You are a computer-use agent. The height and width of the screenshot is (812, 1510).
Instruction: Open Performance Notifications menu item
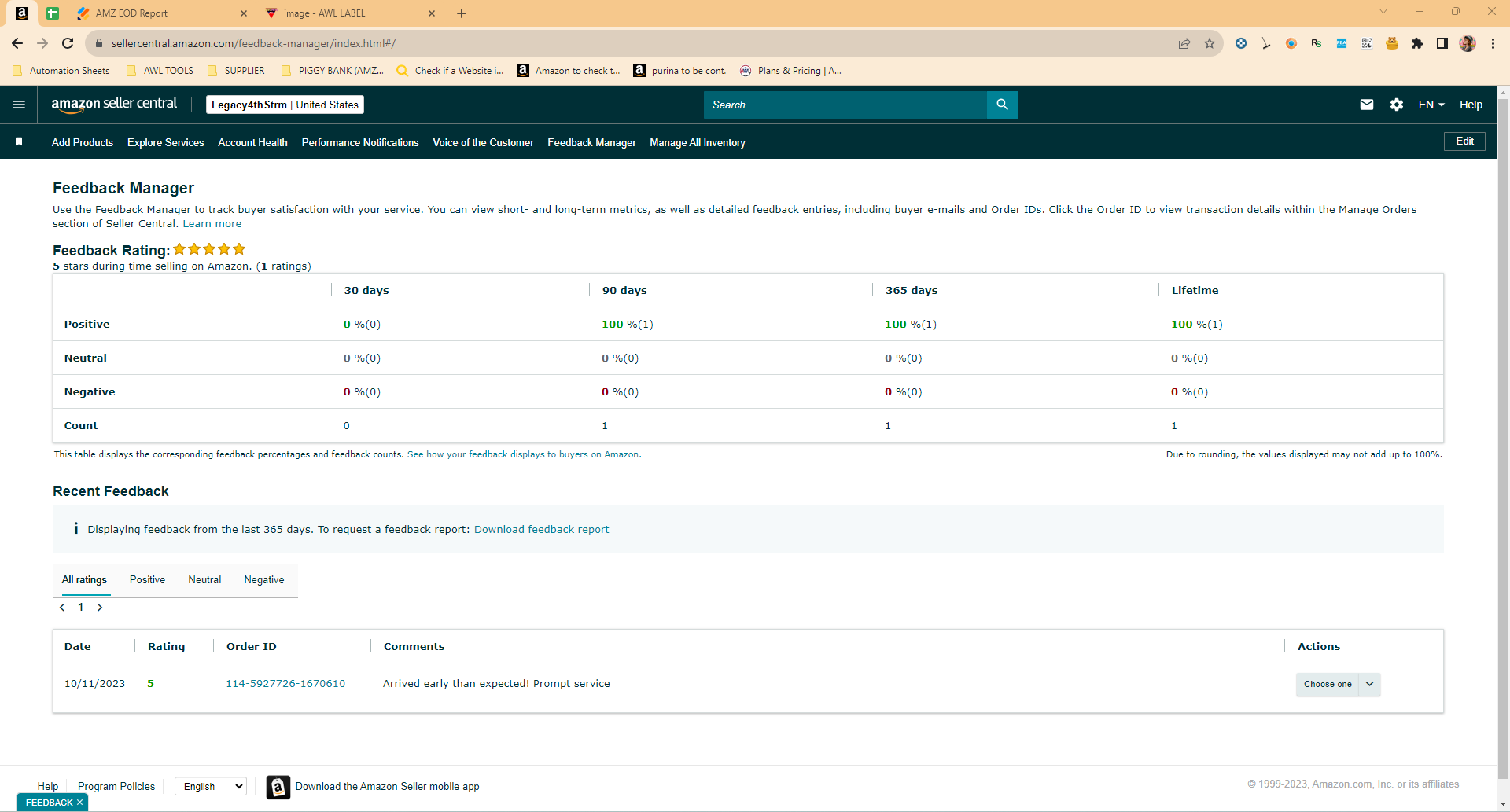[360, 142]
